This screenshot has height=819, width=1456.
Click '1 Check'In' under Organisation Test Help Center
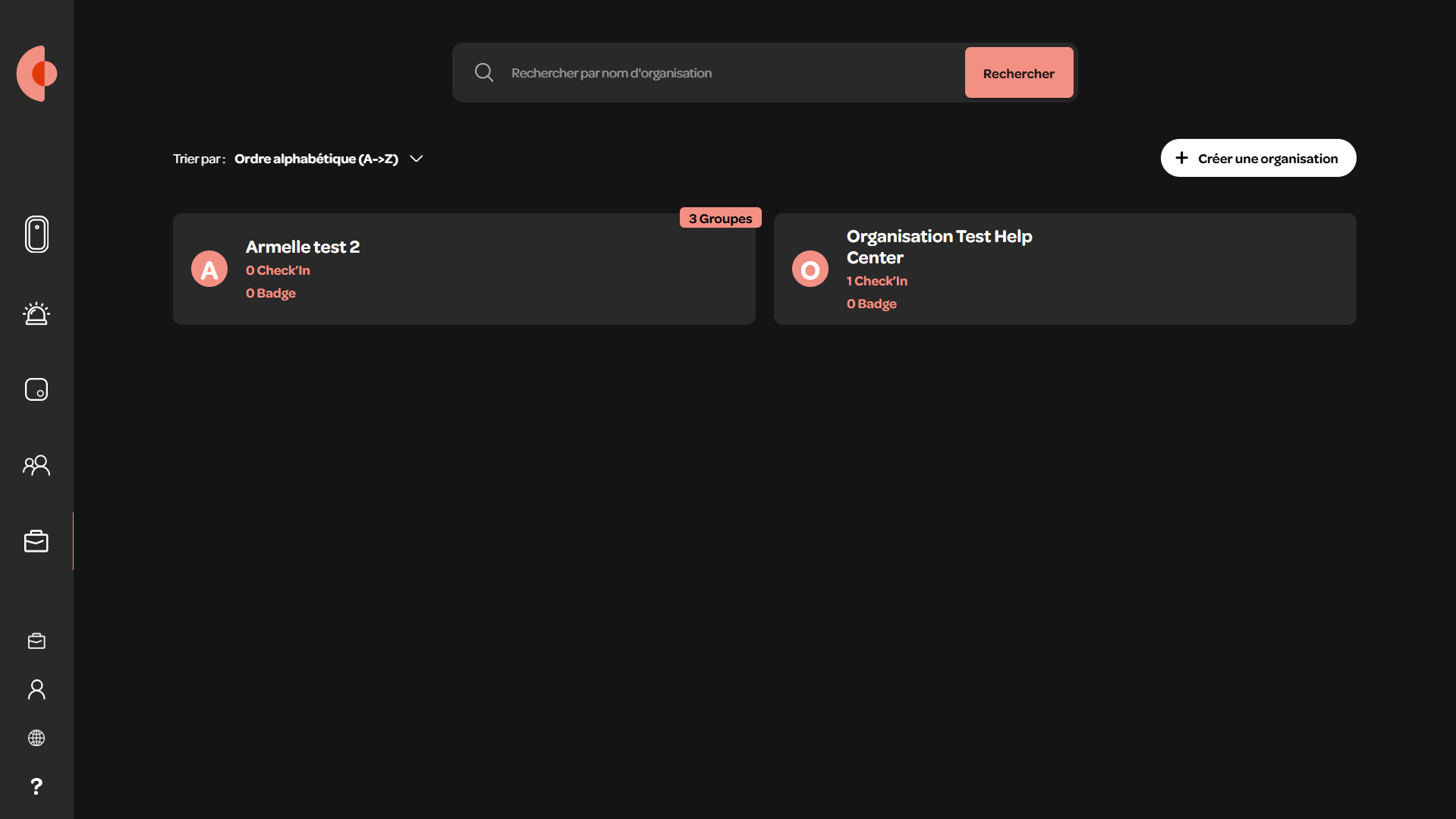coord(877,281)
